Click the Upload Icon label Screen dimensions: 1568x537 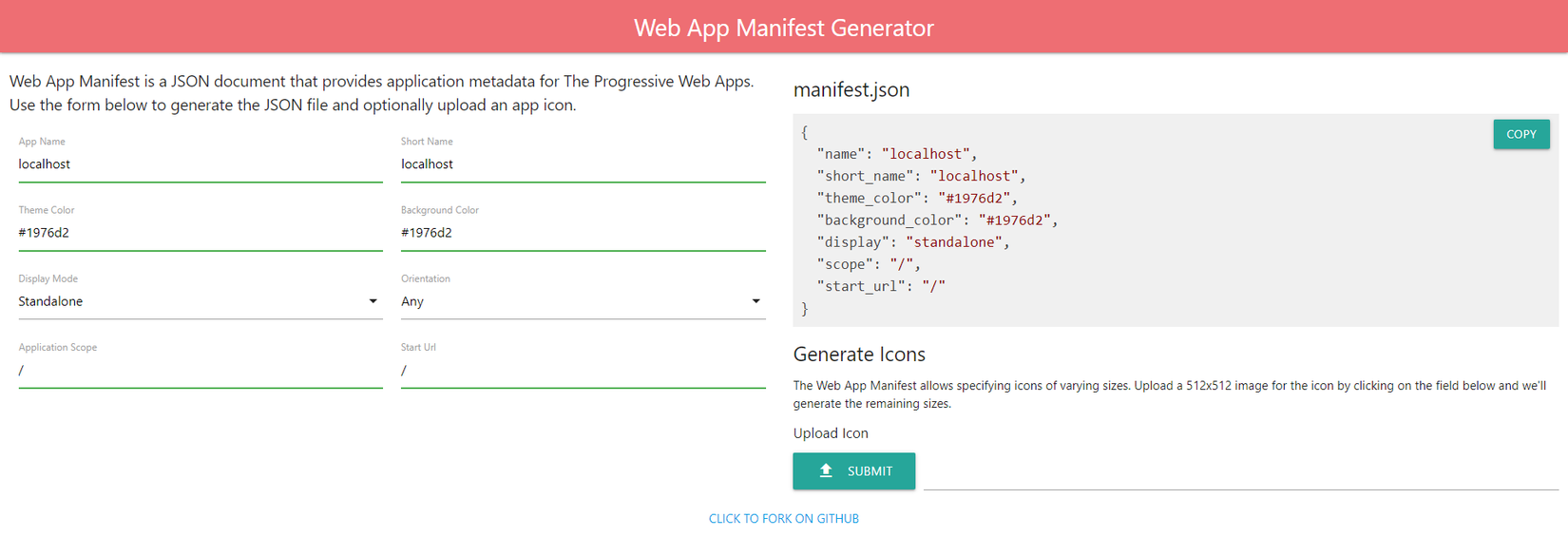pos(831,433)
